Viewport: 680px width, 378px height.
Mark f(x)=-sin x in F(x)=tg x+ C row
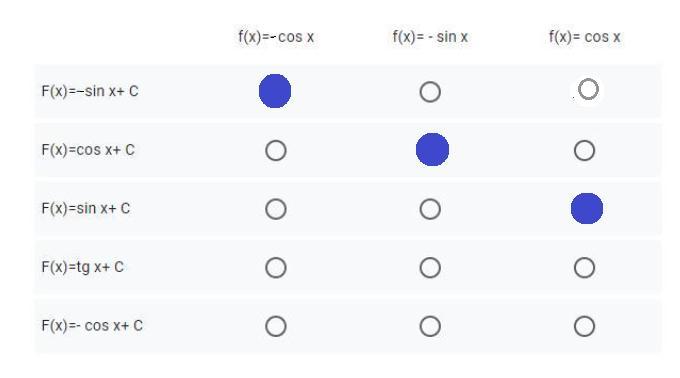point(430,267)
